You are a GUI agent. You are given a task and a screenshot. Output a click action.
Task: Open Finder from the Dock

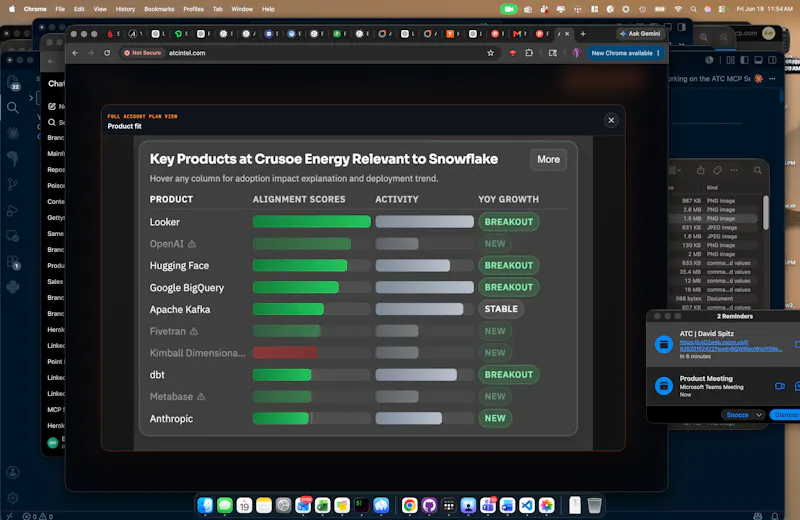click(x=205, y=505)
